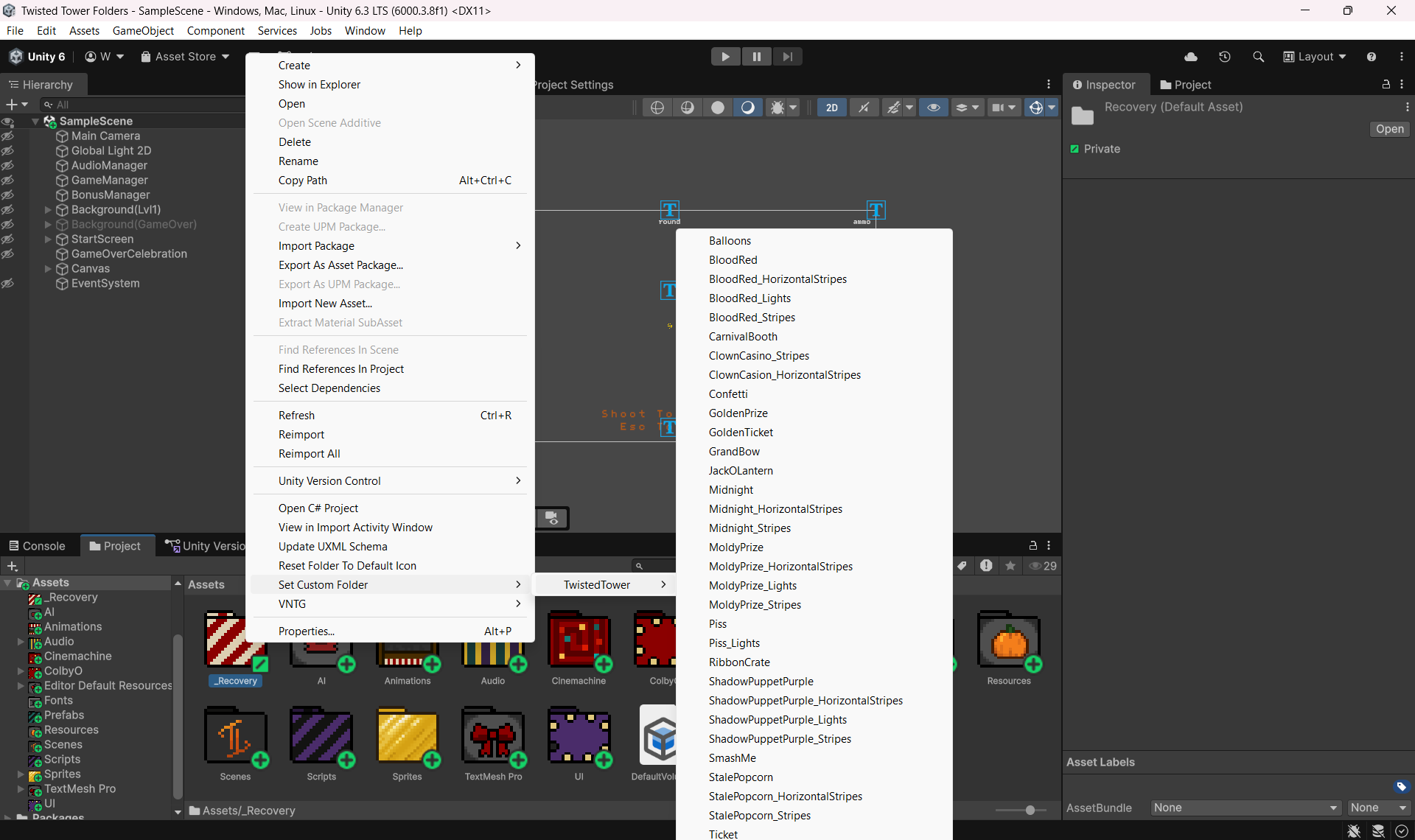Toggle scene visibility eye button in toolbar
1415x840 pixels.
[934, 108]
